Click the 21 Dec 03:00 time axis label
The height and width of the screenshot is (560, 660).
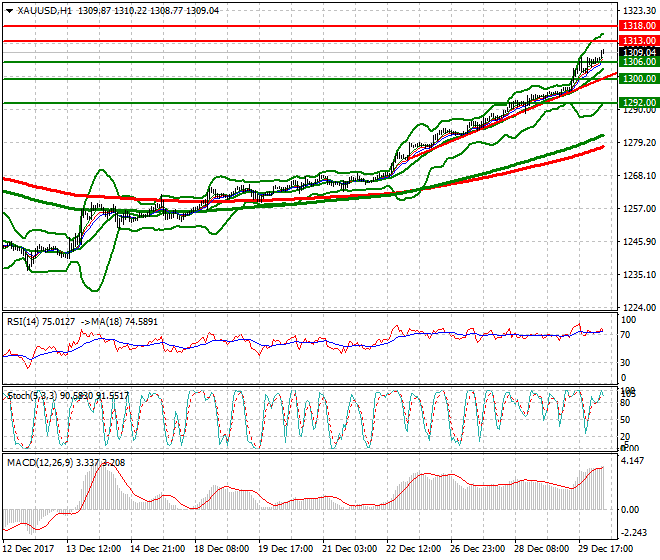point(349,549)
